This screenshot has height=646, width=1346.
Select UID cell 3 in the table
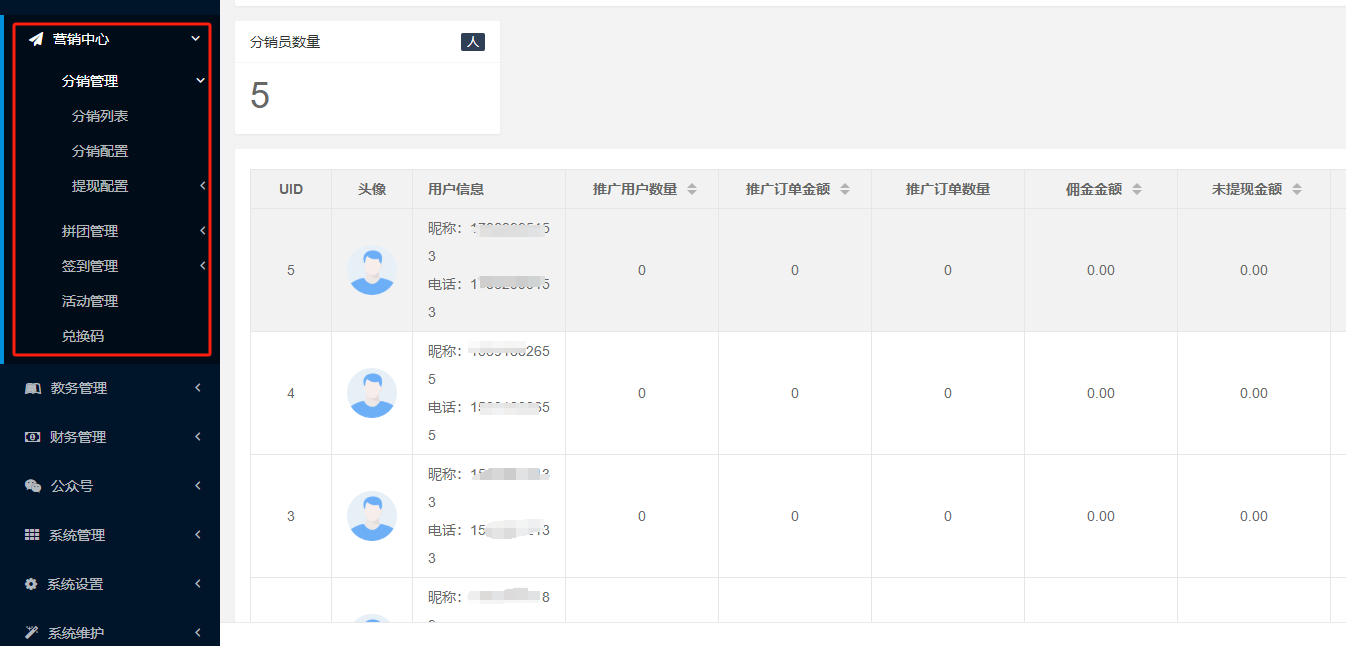[x=291, y=516]
